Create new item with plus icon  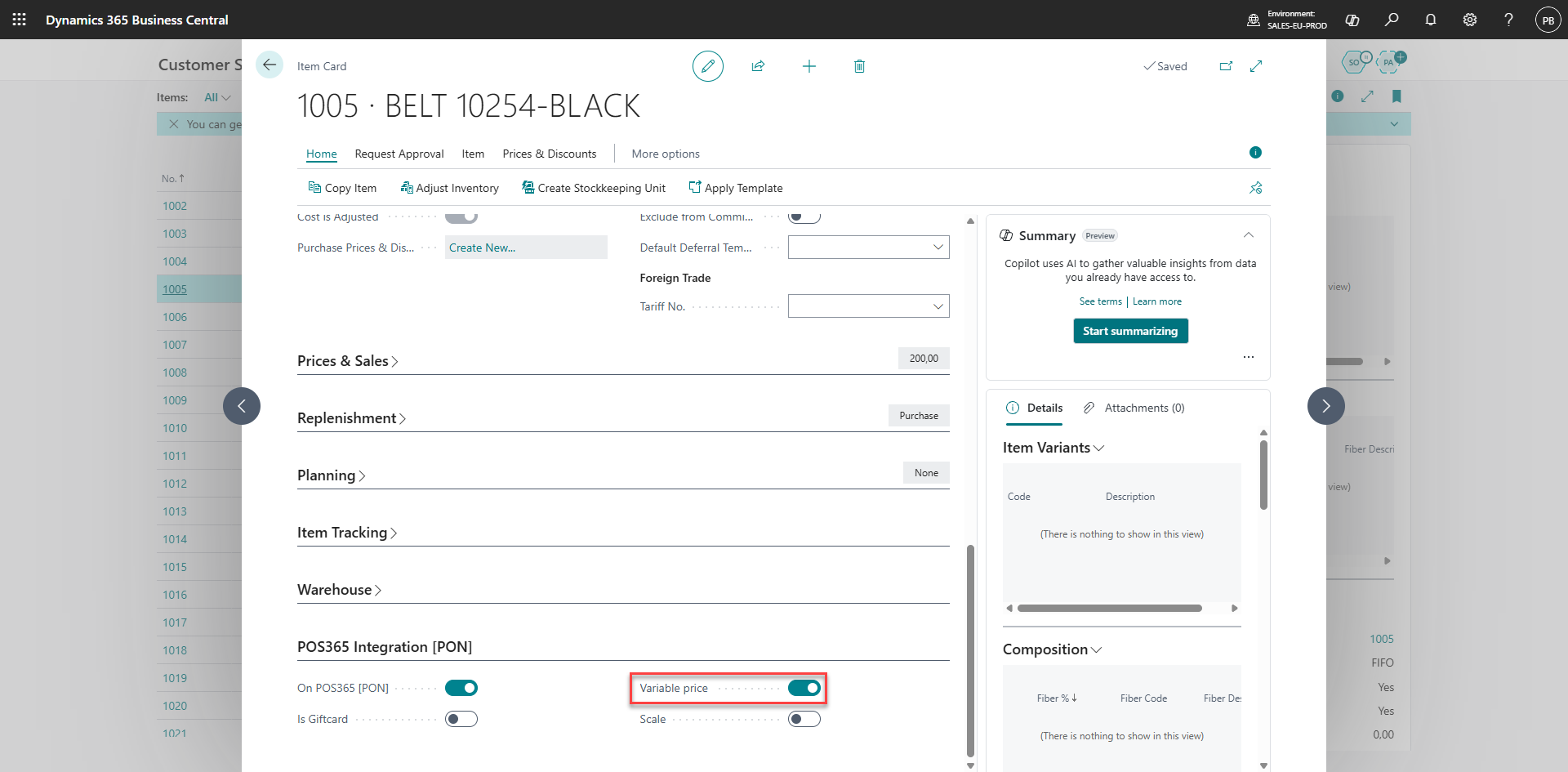click(x=809, y=66)
